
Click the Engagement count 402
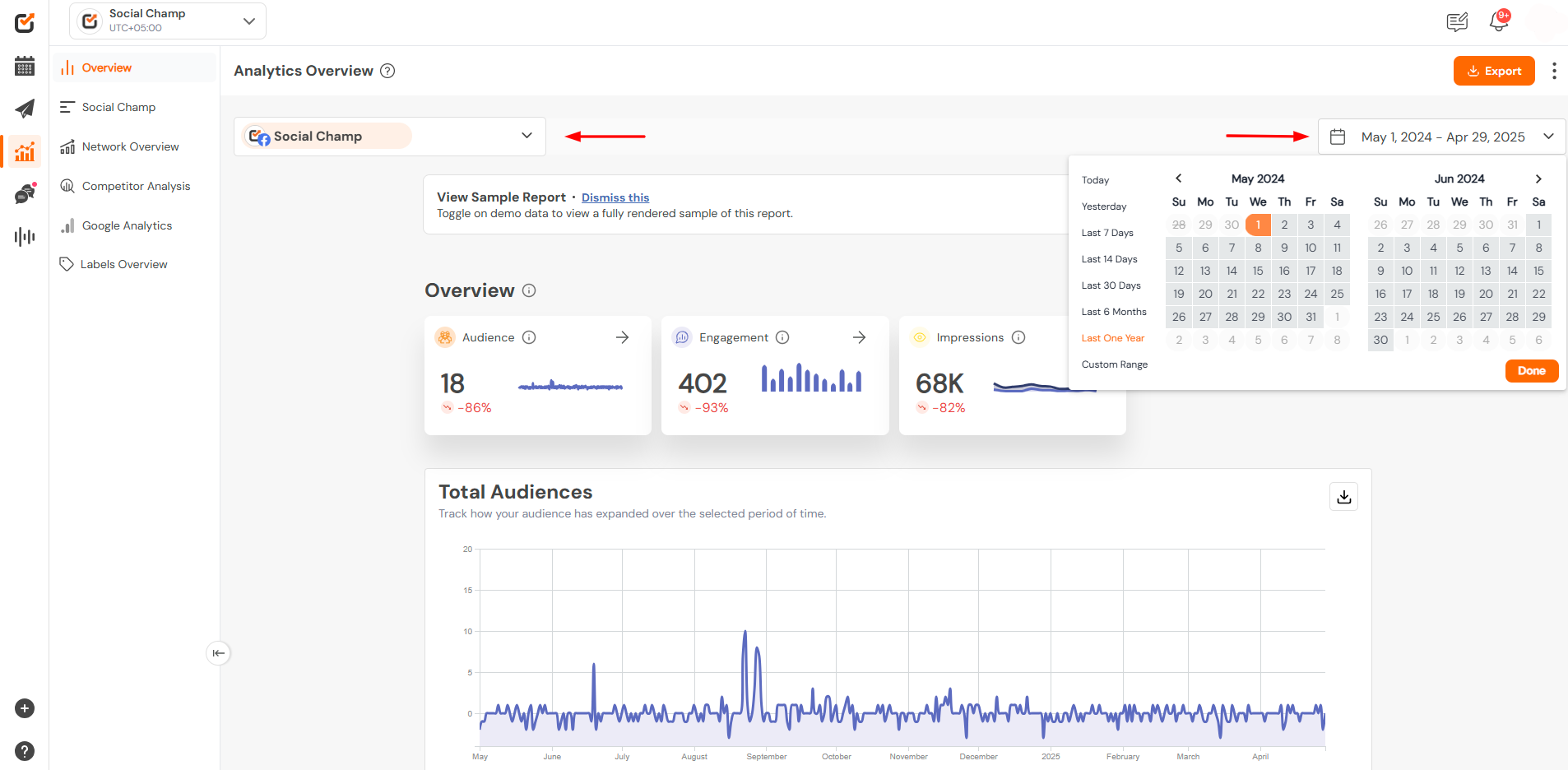coord(703,383)
